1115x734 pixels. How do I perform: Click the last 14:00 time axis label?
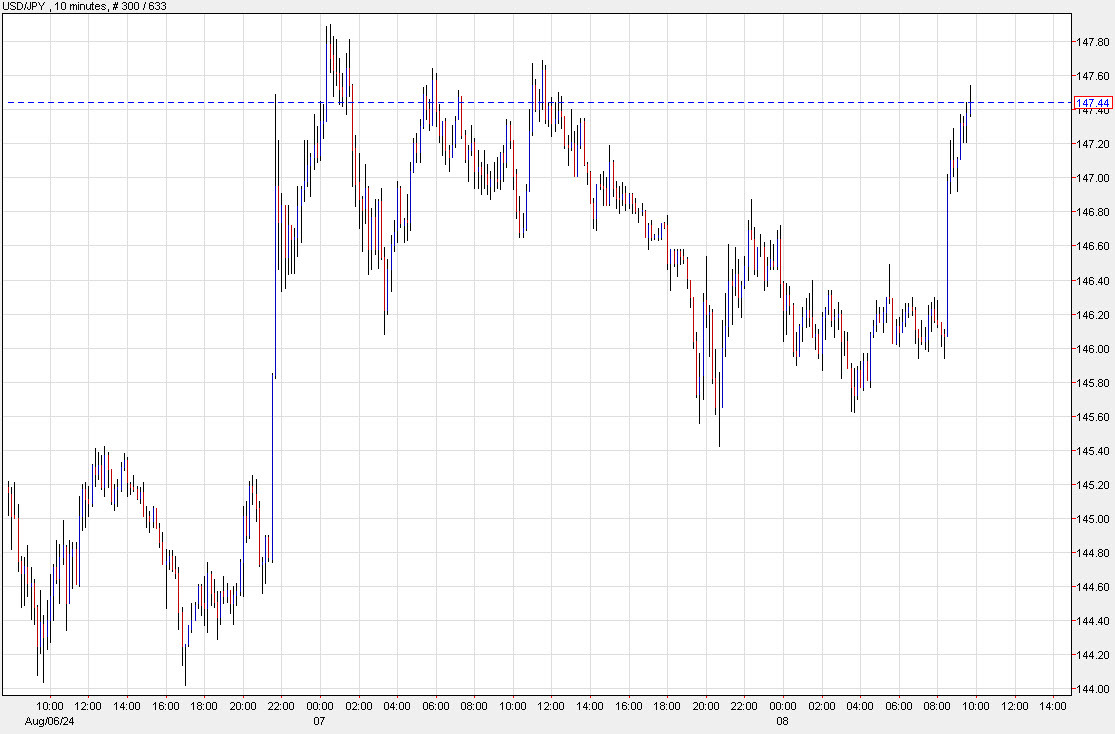click(1053, 707)
